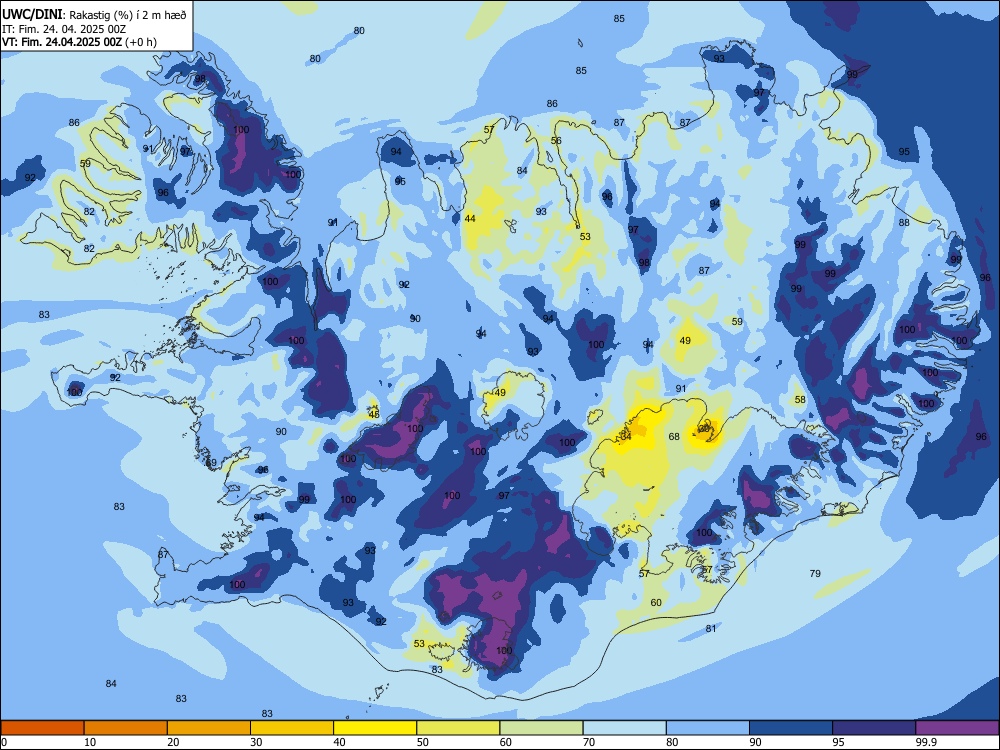Click the humidity value 58 on the map

click(x=800, y=400)
